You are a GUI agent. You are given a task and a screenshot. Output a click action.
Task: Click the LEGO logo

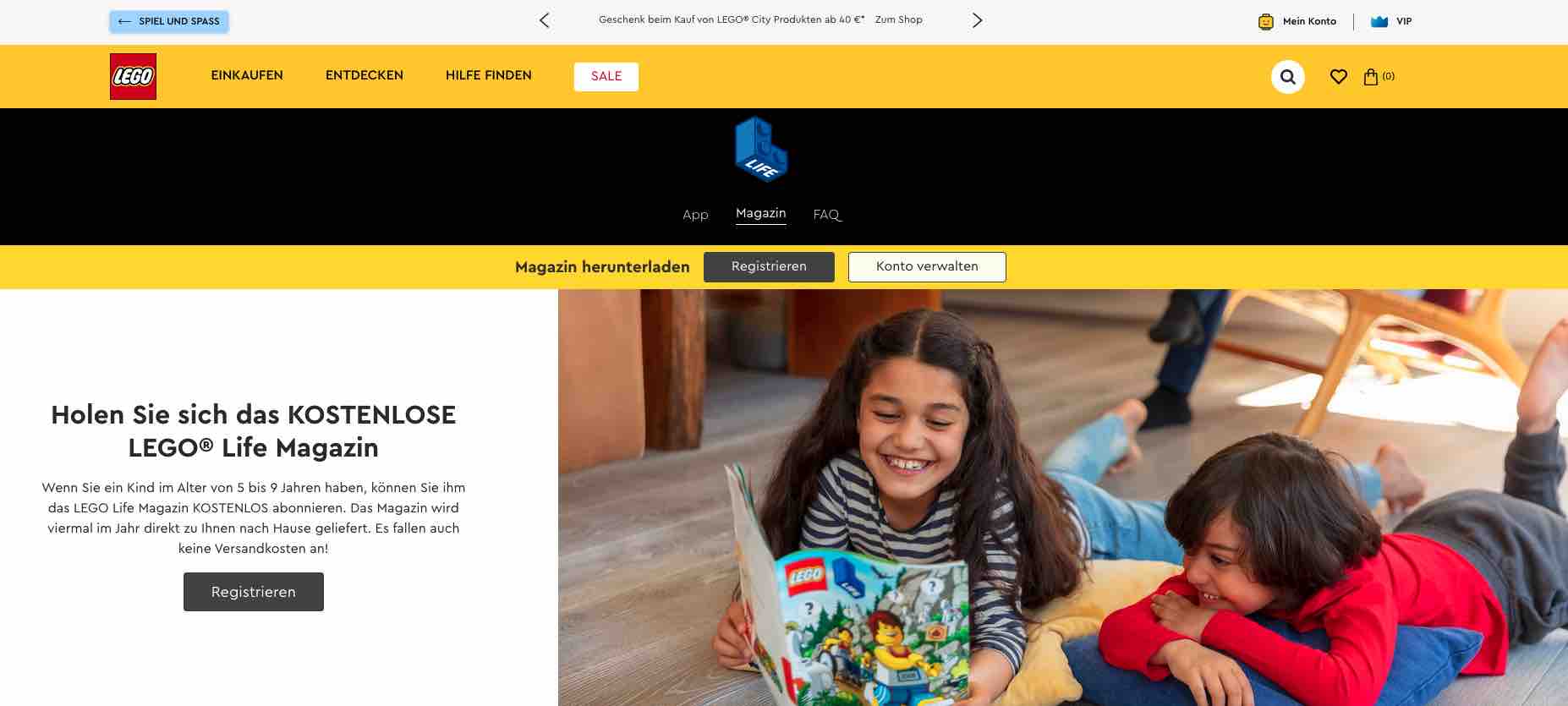pyautogui.click(x=133, y=76)
